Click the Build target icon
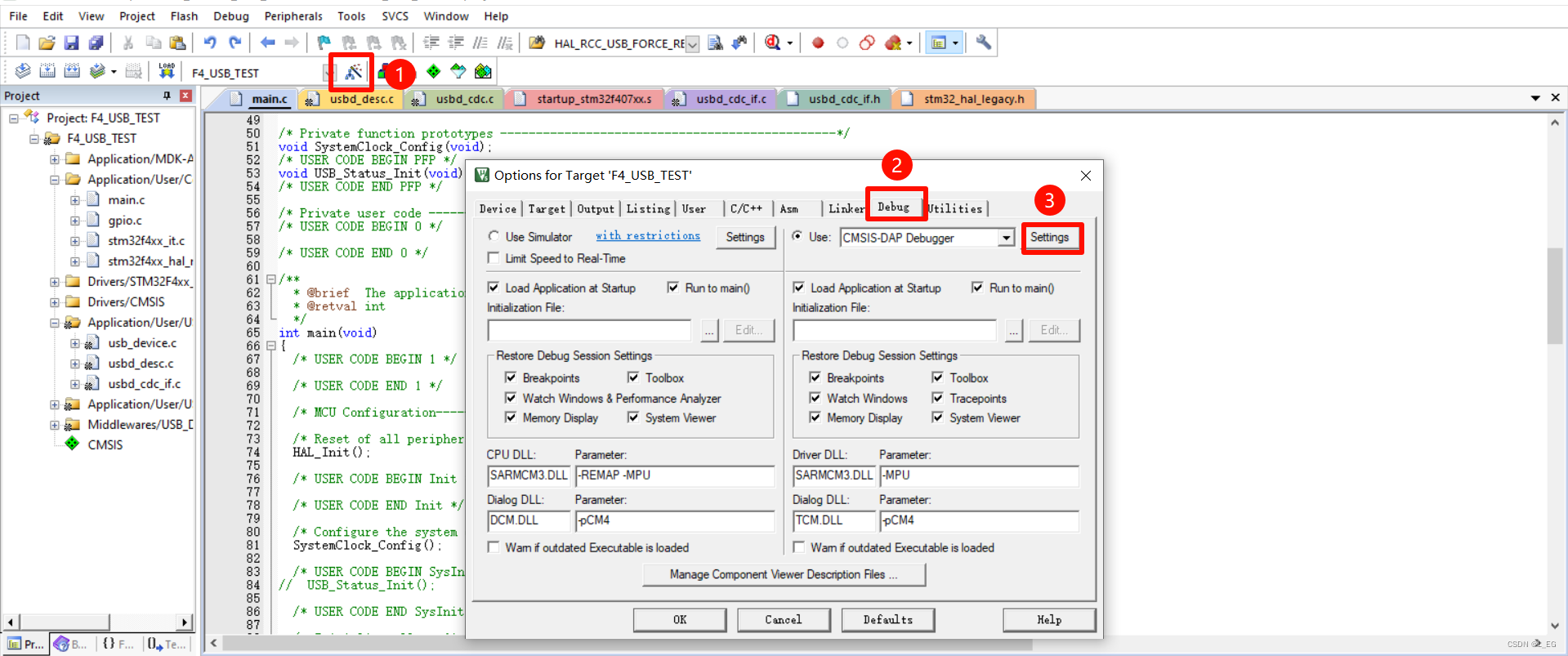The height and width of the screenshot is (656, 1568). (x=47, y=72)
